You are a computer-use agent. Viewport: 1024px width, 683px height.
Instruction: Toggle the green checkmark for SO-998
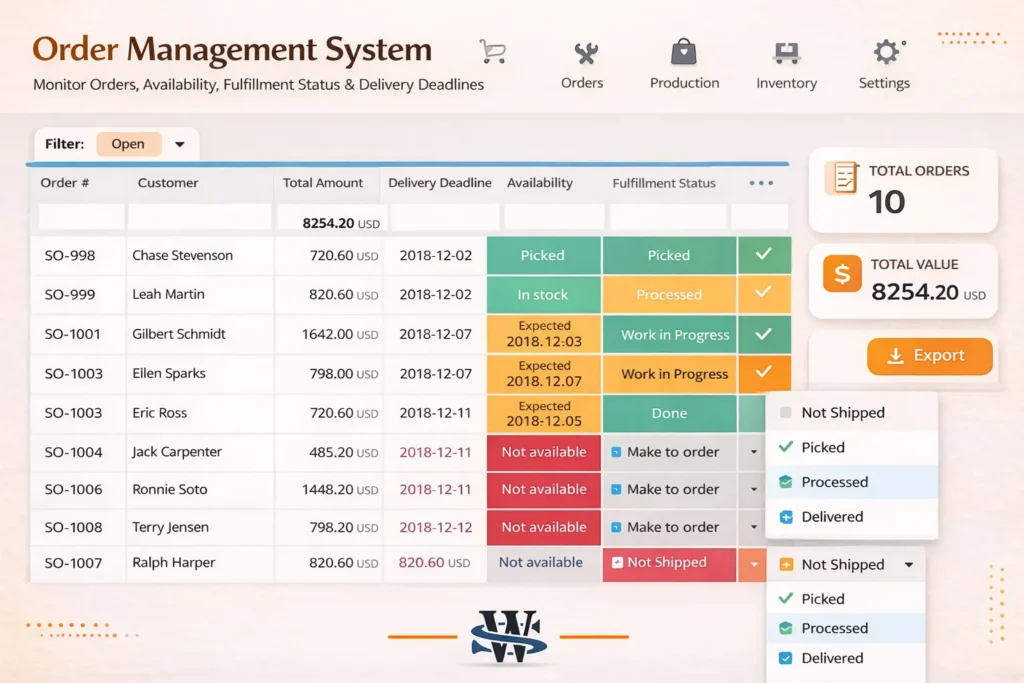coord(764,255)
